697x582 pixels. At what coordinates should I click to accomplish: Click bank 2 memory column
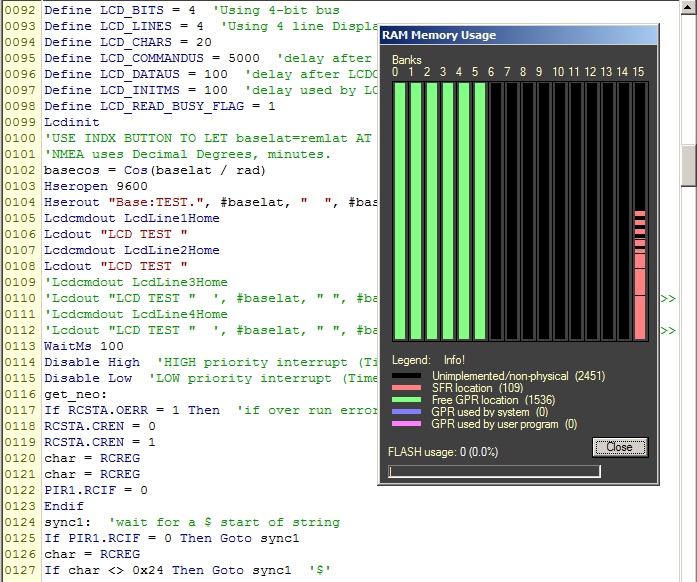(432, 211)
